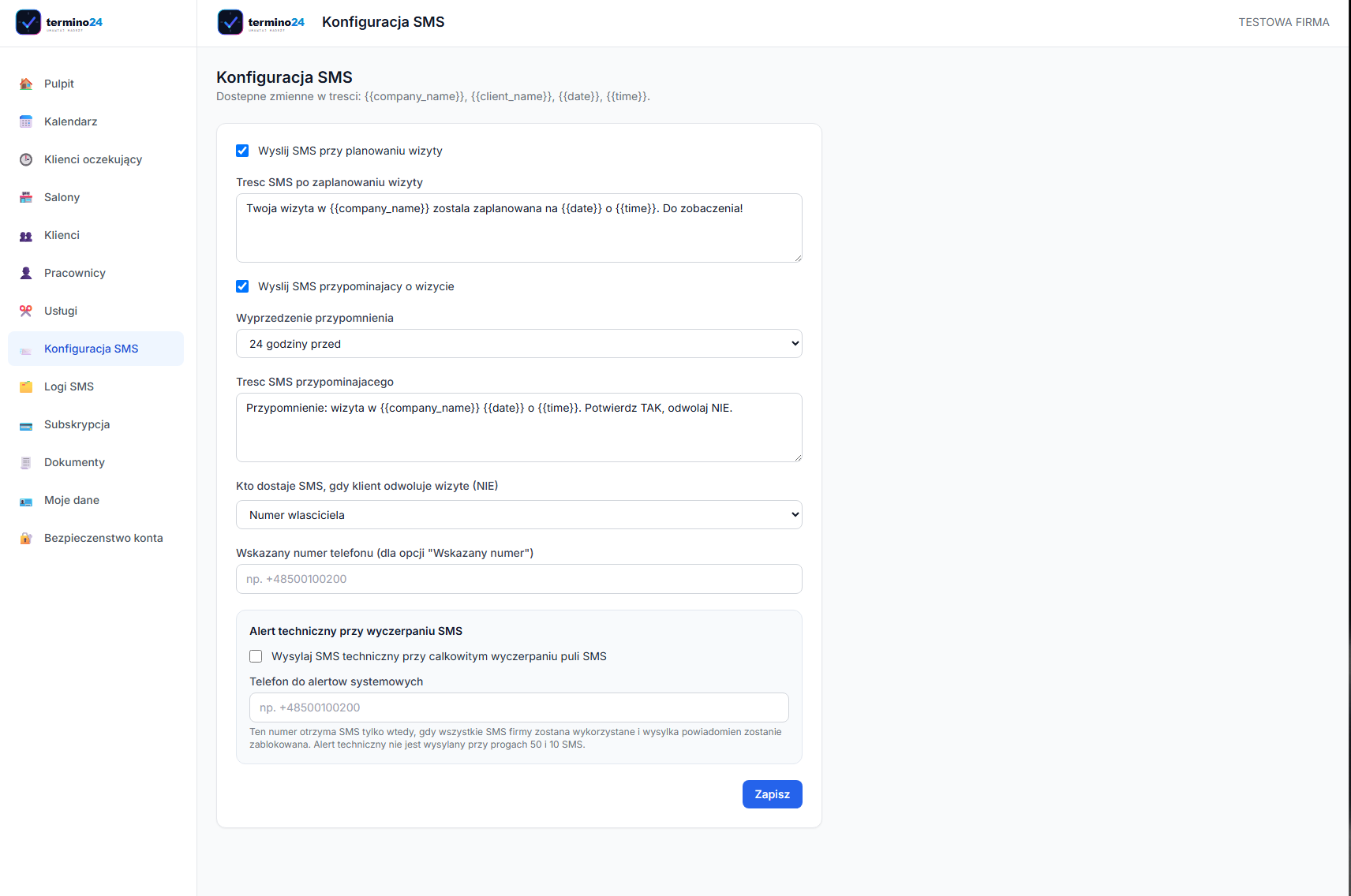Open Dokumenty in the sidebar
Image resolution: width=1351 pixels, height=896 pixels.
[95, 462]
